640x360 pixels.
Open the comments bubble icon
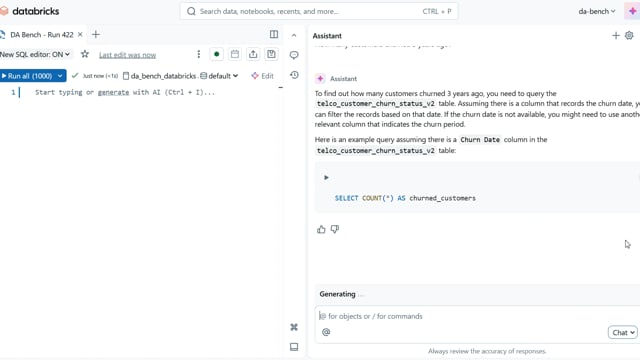tap(294, 55)
